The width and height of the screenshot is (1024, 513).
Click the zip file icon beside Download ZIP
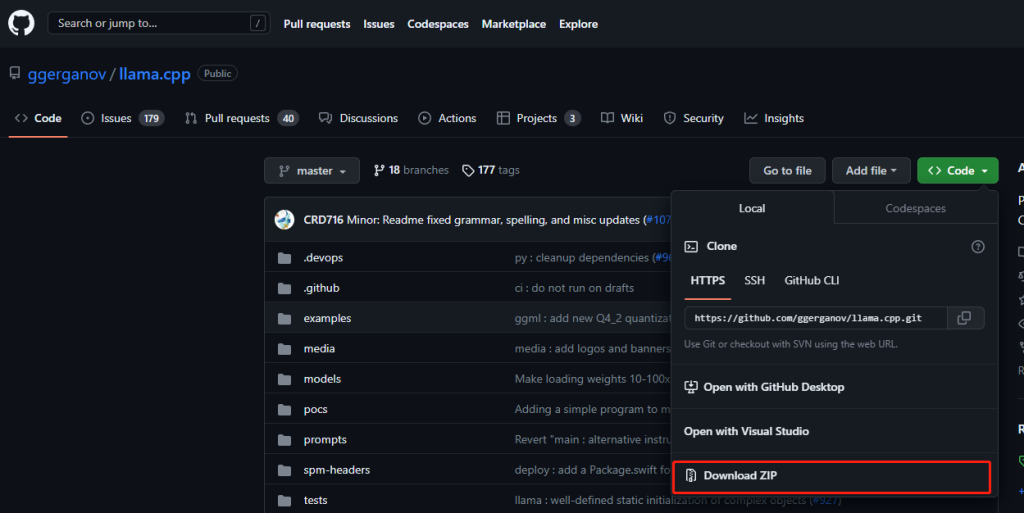click(x=691, y=475)
